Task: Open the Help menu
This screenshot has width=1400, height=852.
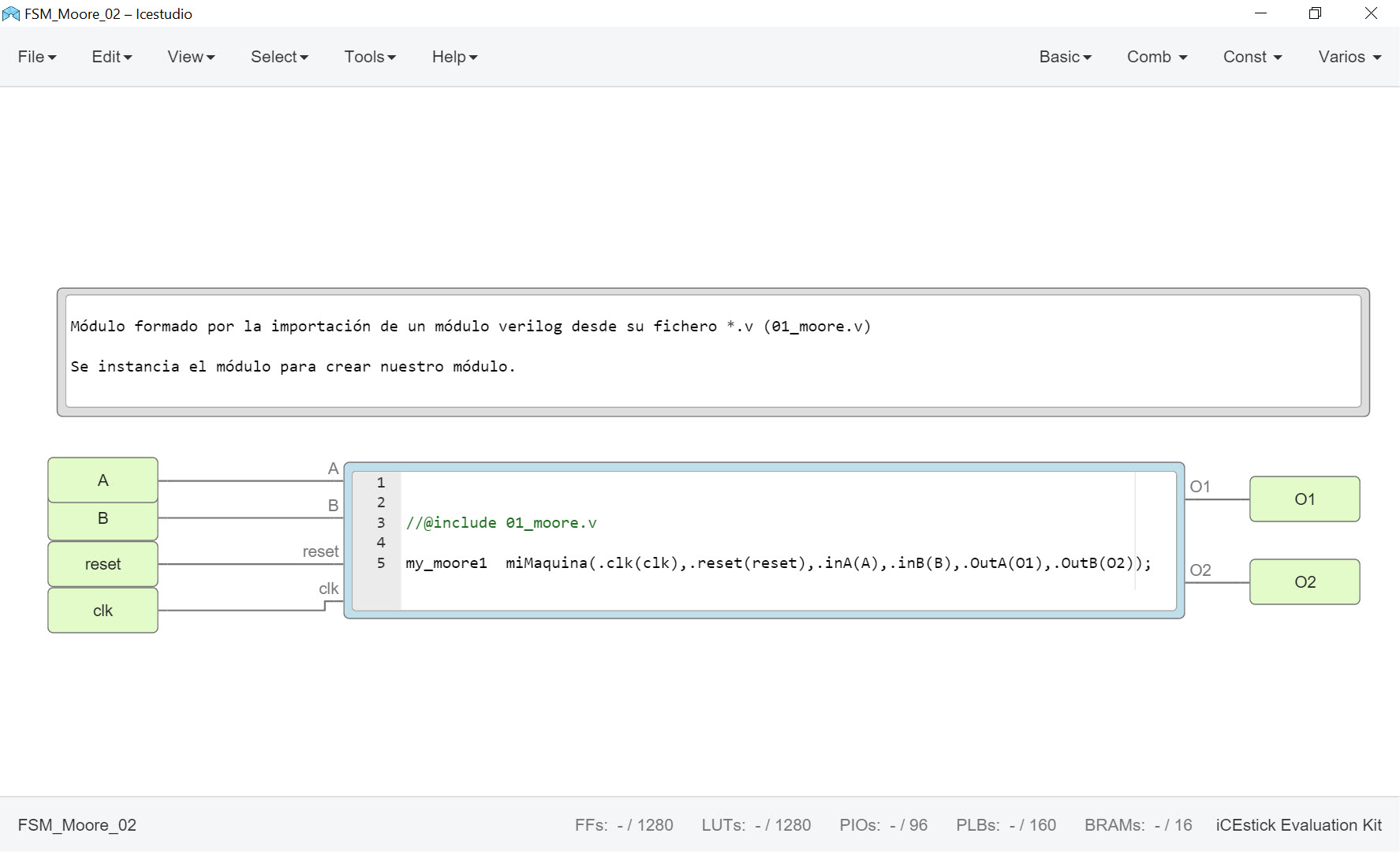Action: coord(454,57)
